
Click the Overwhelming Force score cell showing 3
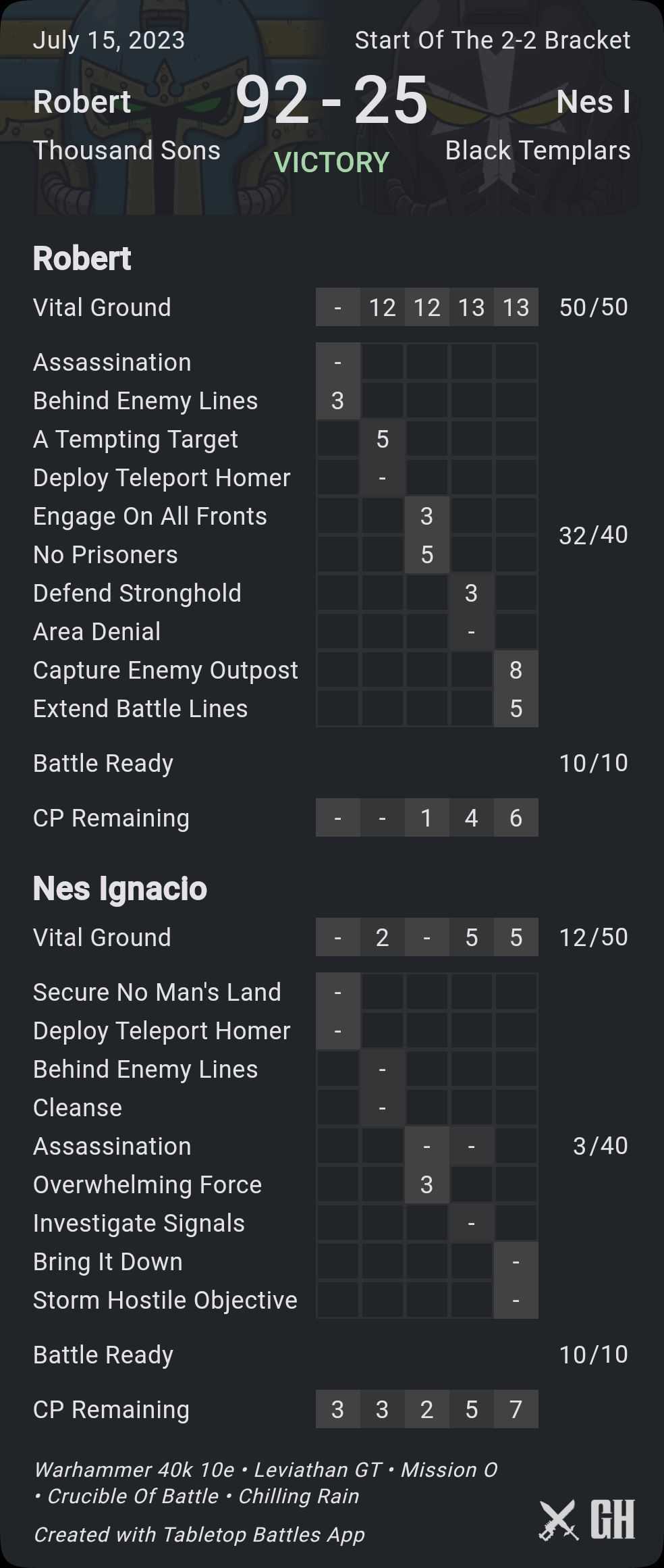[426, 1184]
